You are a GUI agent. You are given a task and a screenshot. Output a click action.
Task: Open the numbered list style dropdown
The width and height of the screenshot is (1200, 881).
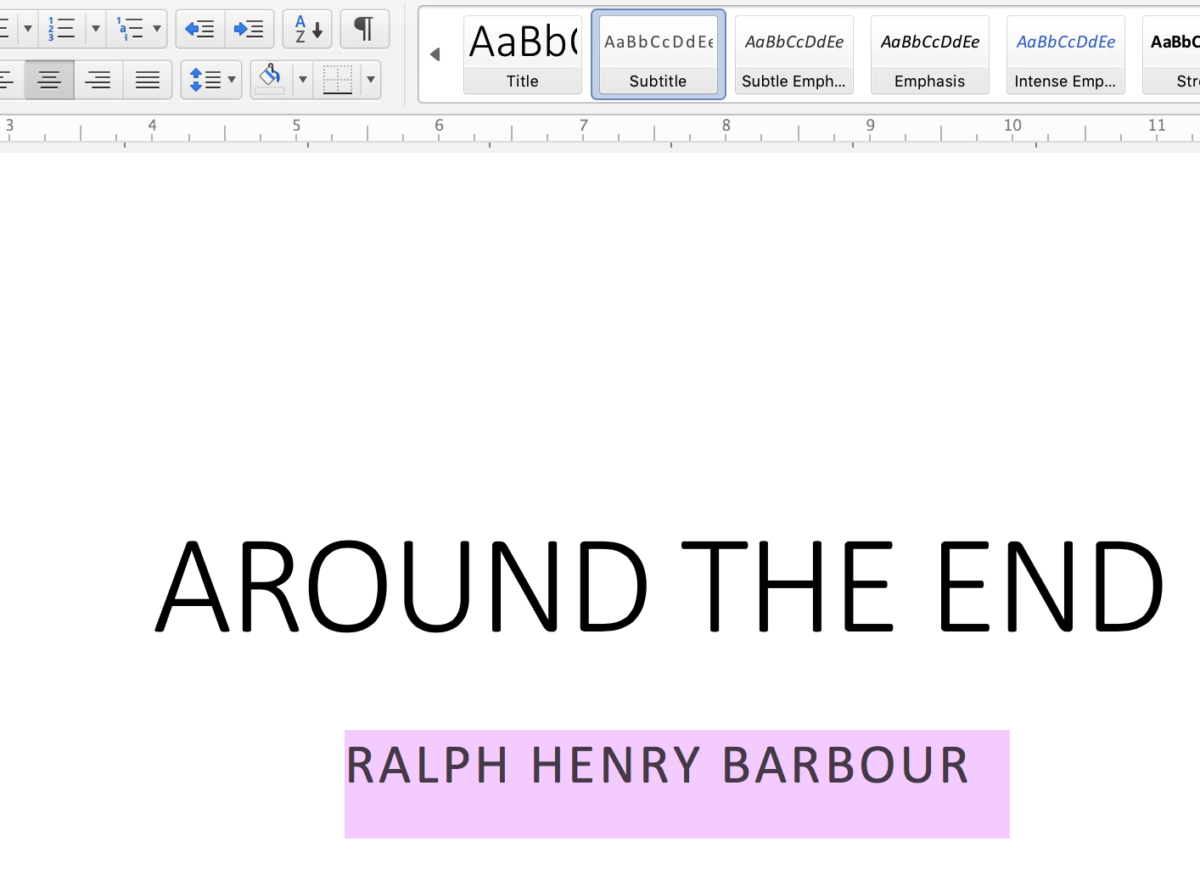point(94,29)
